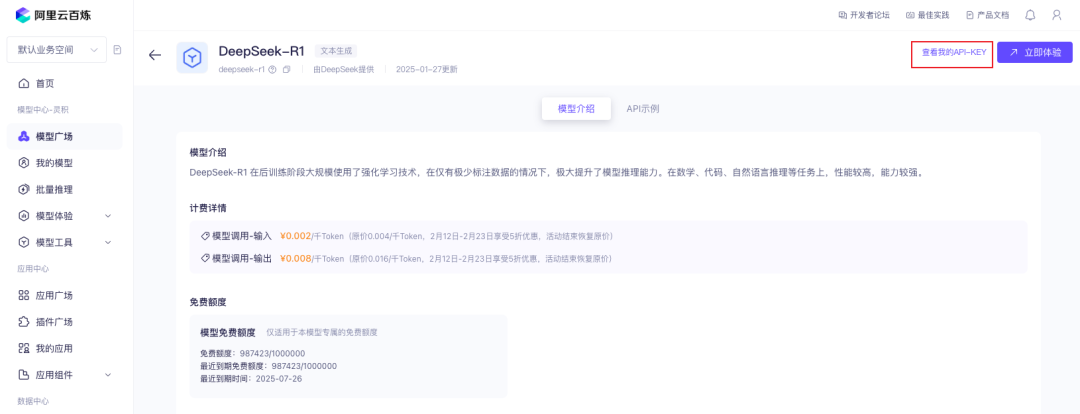
Task: Click the 文本生成 tag
Action: (336, 50)
